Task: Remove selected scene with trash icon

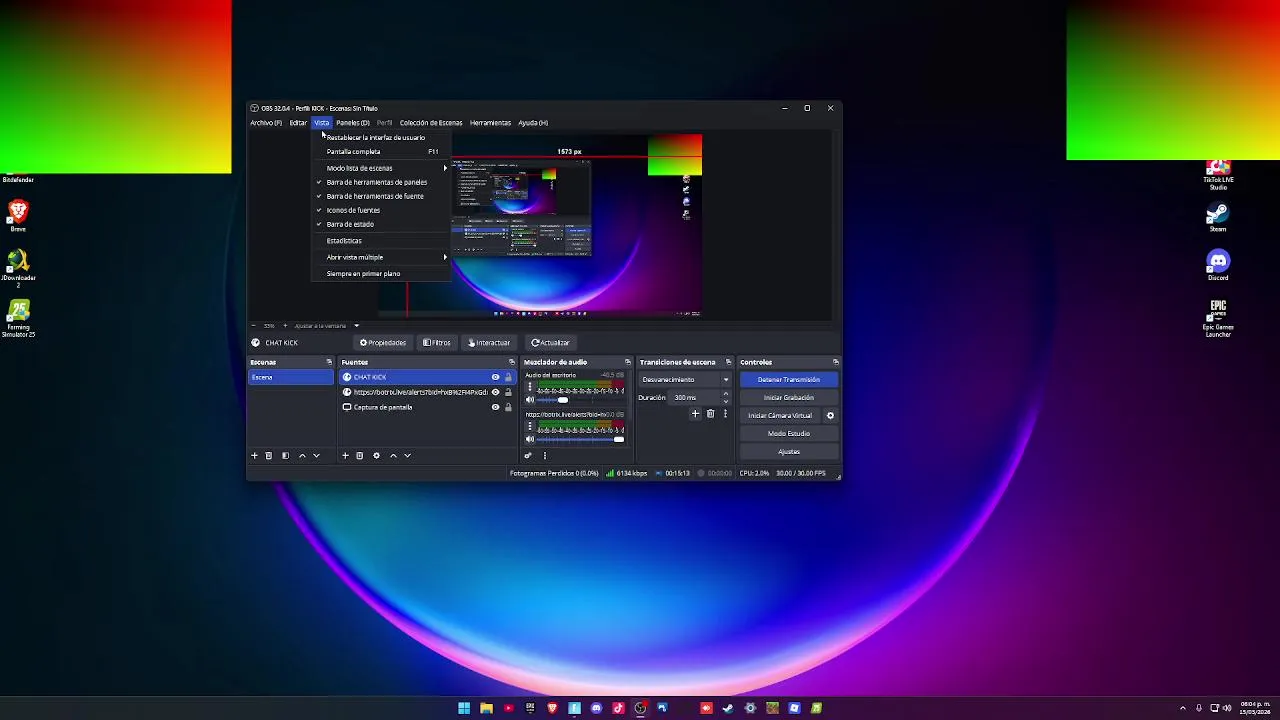Action: pyautogui.click(x=268, y=456)
